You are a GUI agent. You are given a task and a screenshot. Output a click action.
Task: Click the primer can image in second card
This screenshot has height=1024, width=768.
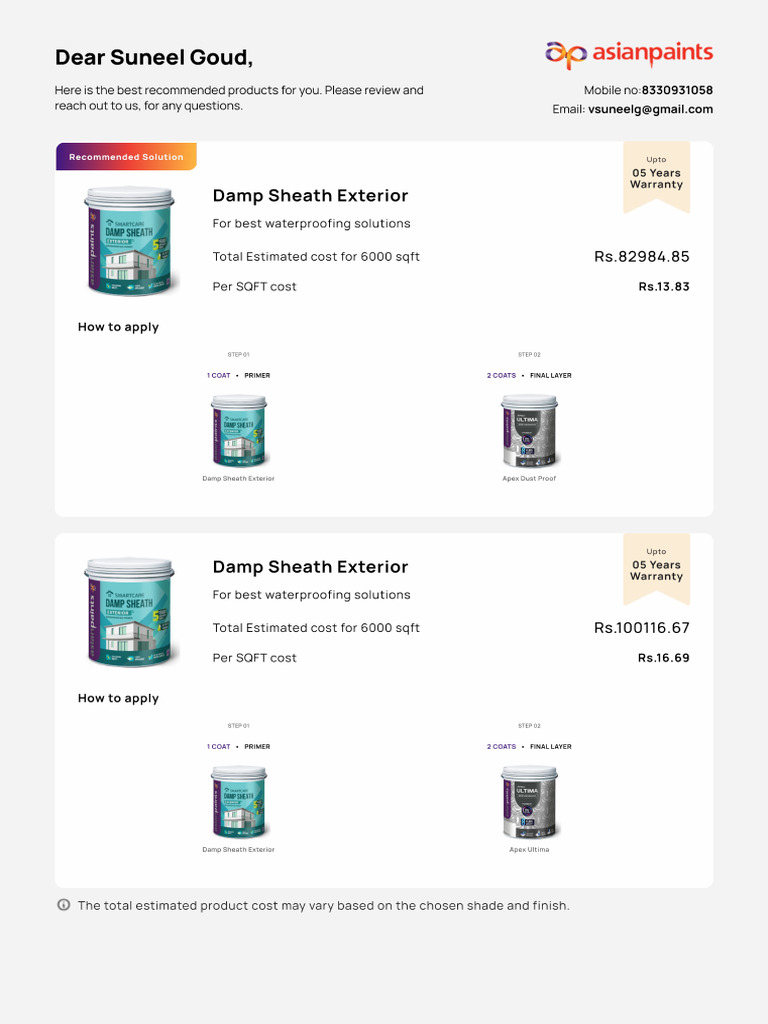239,802
